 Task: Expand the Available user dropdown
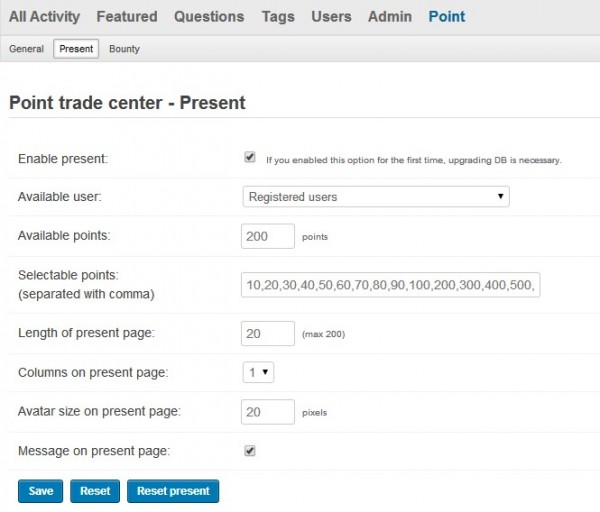pyautogui.click(x=376, y=197)
